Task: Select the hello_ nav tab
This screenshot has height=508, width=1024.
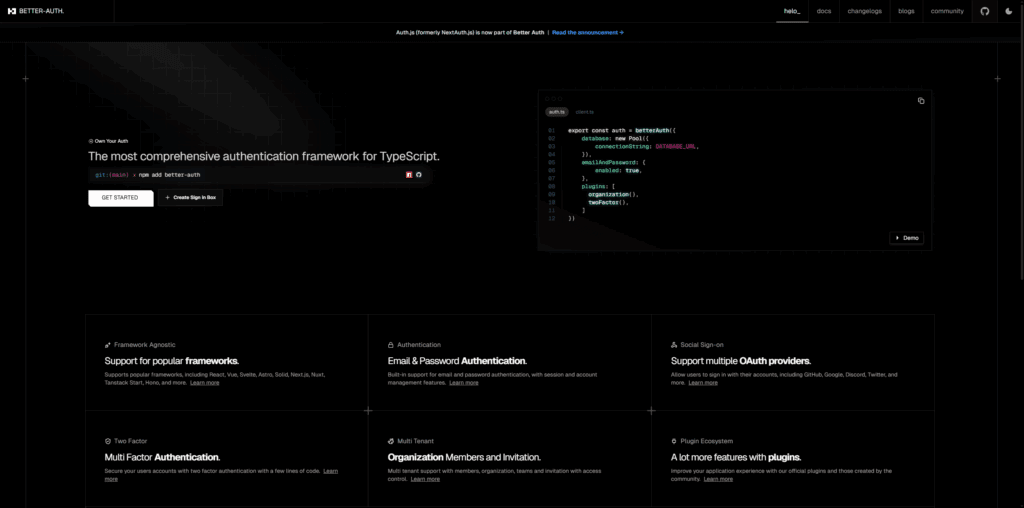Action: pos(792,11)
